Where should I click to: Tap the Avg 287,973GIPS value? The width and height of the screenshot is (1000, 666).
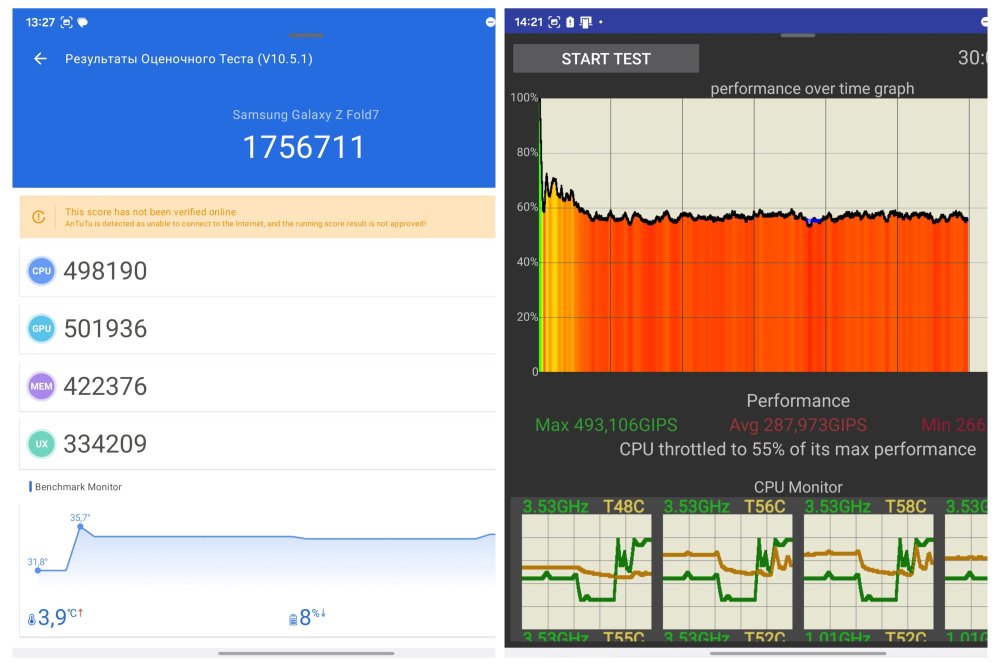pyautogui.click(x=798, y=425)
